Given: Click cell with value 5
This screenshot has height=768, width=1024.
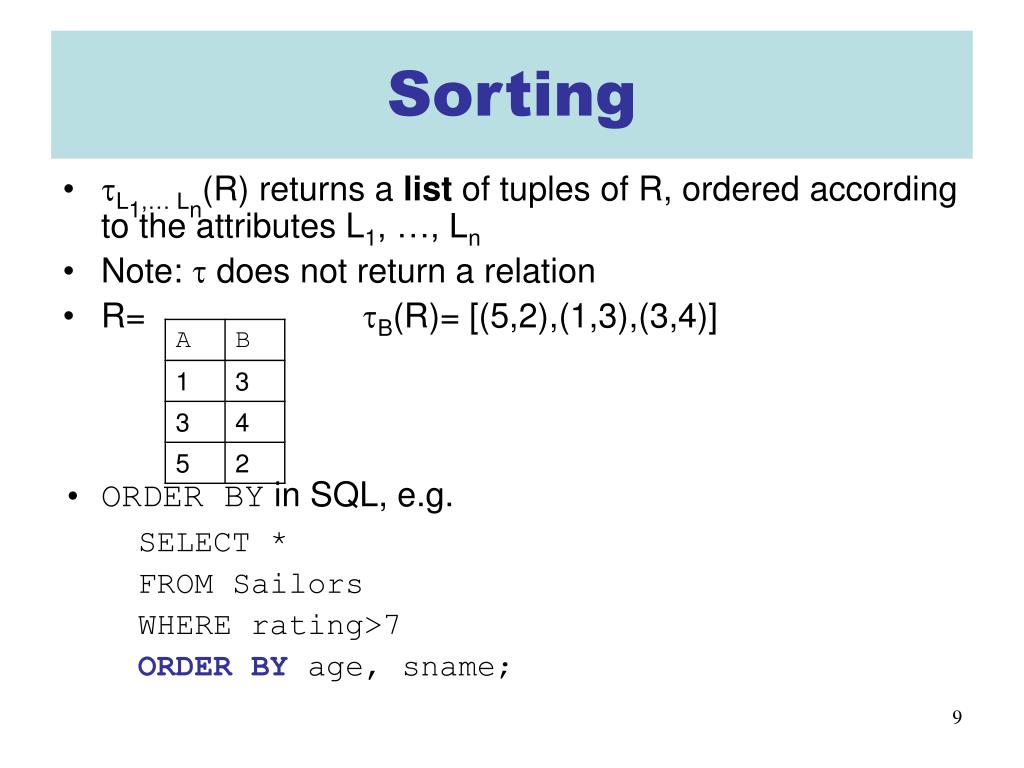Looking at the screenshot, I should tap(195, 463).
